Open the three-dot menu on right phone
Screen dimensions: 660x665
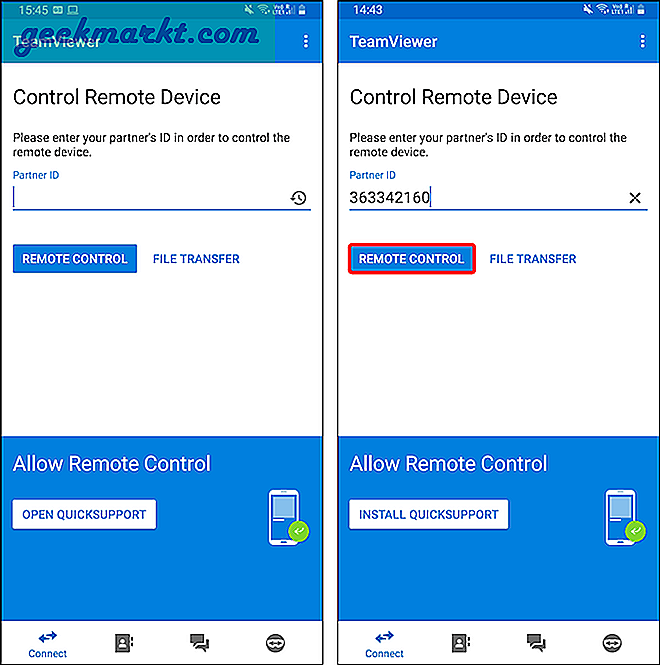(x=643, y=42)
